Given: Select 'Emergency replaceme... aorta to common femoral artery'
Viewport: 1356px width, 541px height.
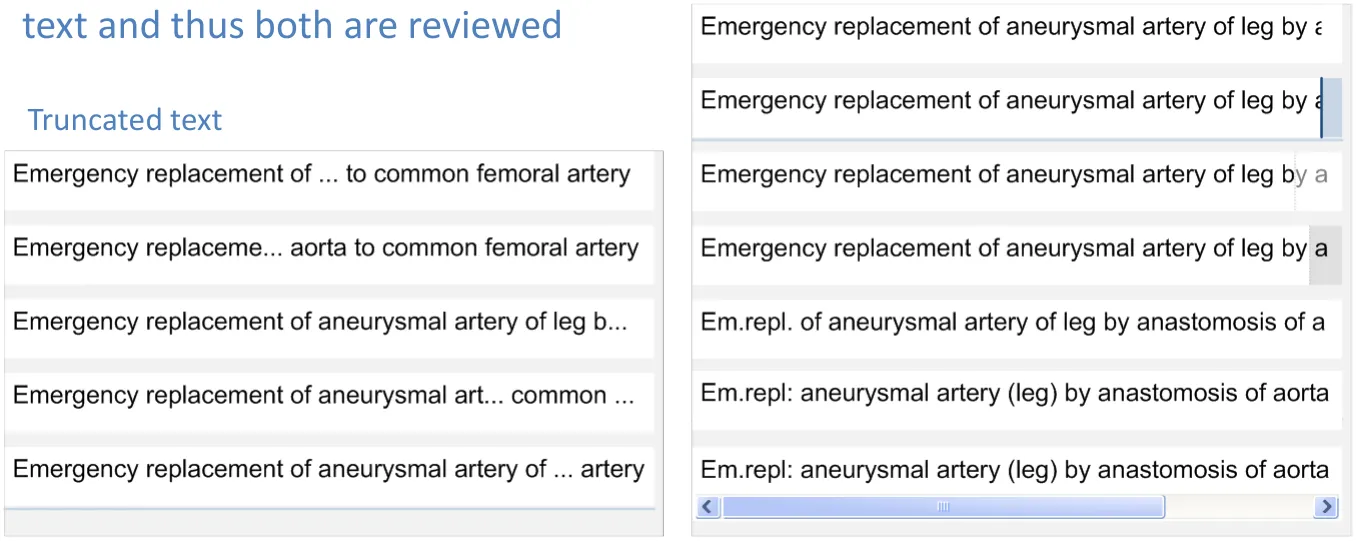Looking at the screenshot, I should click(325, 249).
